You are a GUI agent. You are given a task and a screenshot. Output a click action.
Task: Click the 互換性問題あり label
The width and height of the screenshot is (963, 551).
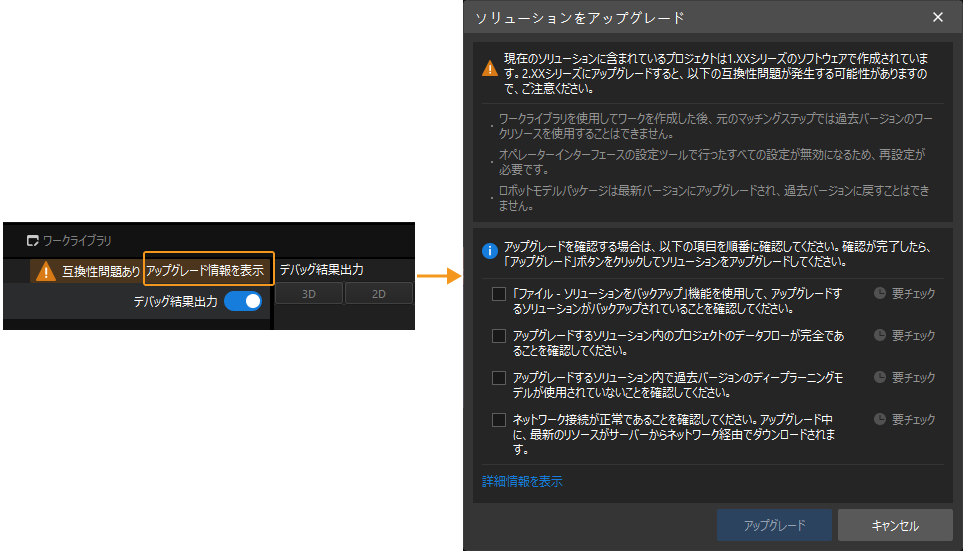tap(101, 271)
